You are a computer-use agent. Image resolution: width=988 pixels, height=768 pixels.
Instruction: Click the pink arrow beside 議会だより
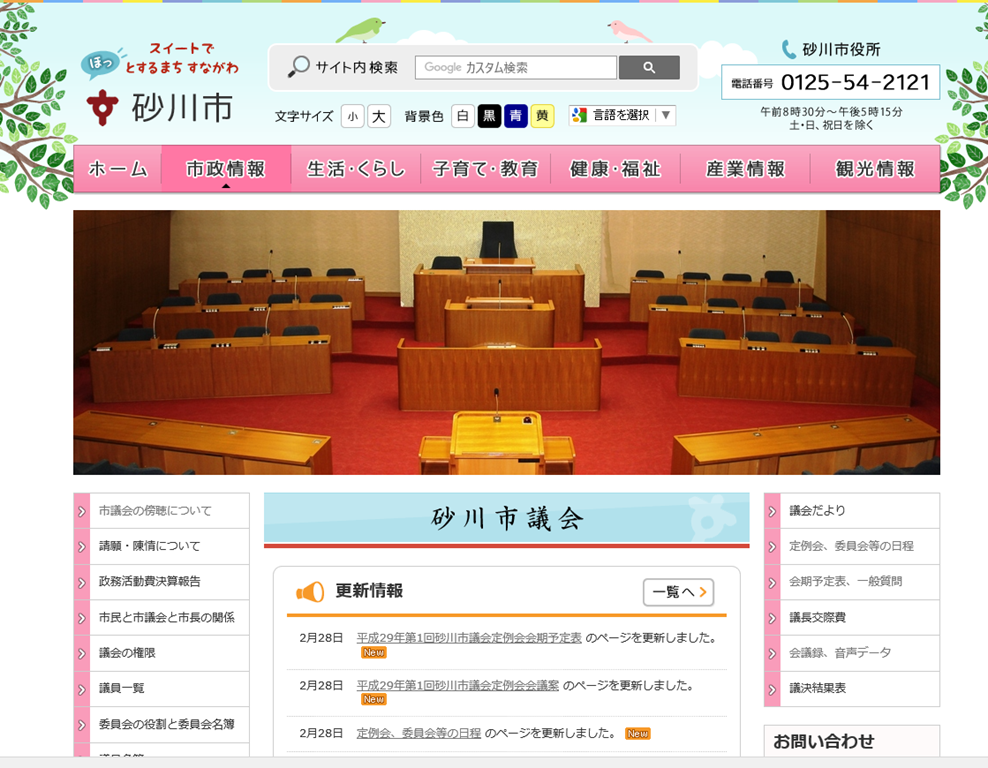coord(772,511)
